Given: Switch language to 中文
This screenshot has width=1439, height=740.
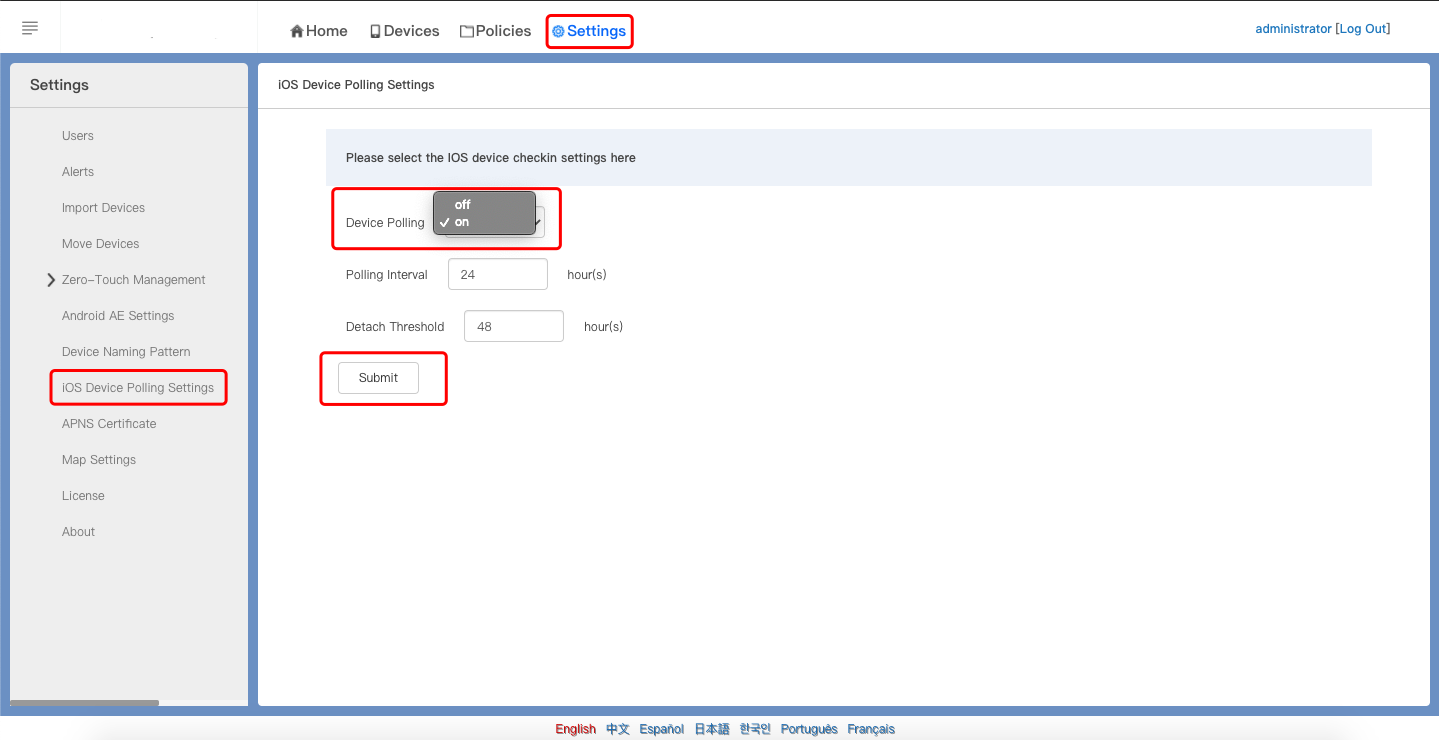Looking at the screenshot, I should [618, 729].
